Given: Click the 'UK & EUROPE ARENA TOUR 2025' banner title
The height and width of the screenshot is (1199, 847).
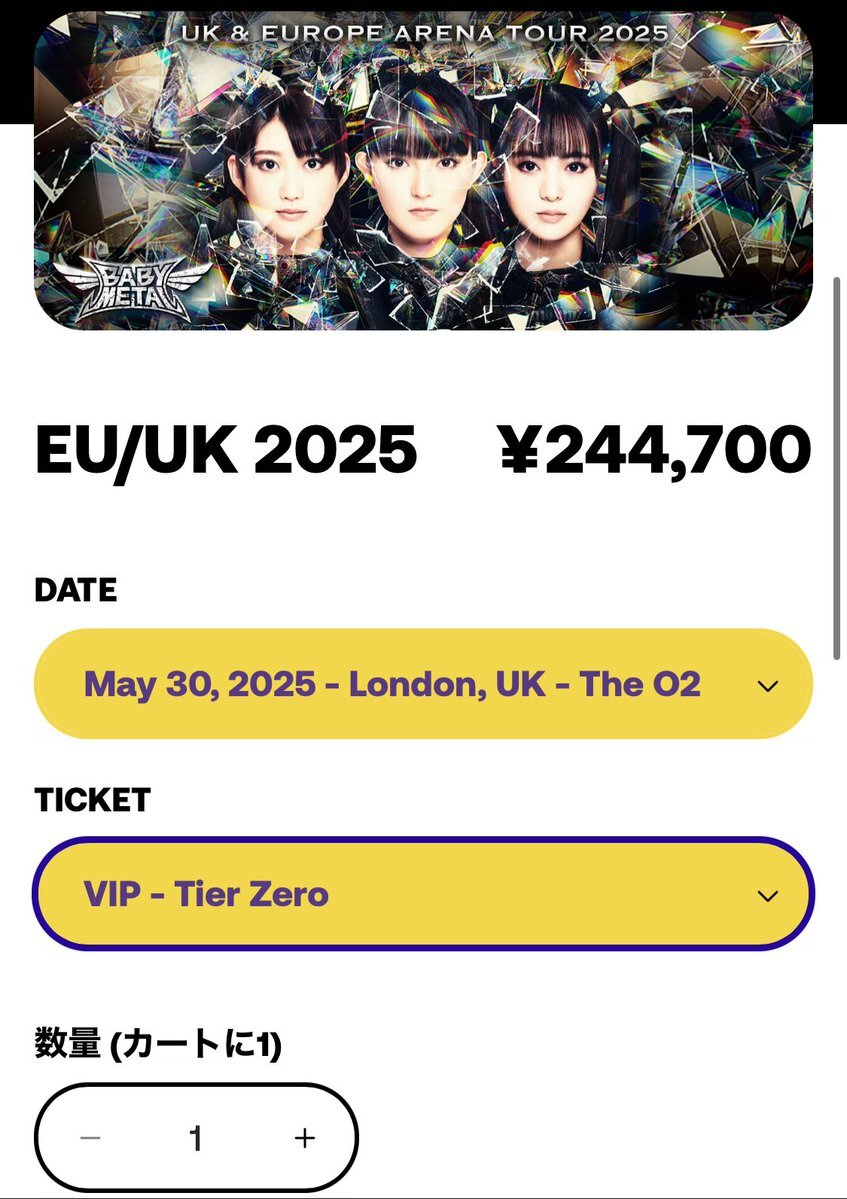Looking at the screenshot, I should (x=425, y=33).
